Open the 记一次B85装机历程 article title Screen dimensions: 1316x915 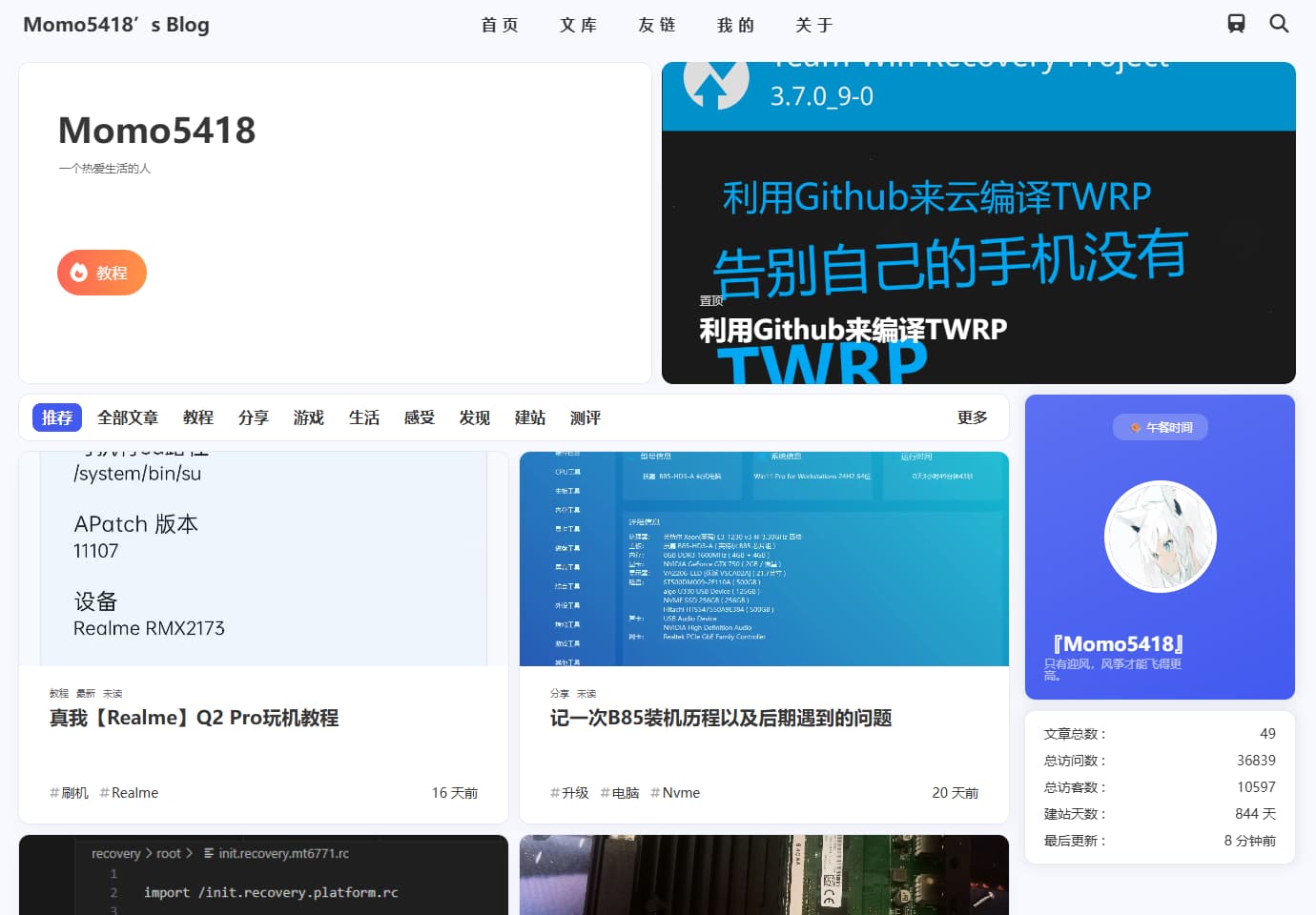tap(721, 718)
